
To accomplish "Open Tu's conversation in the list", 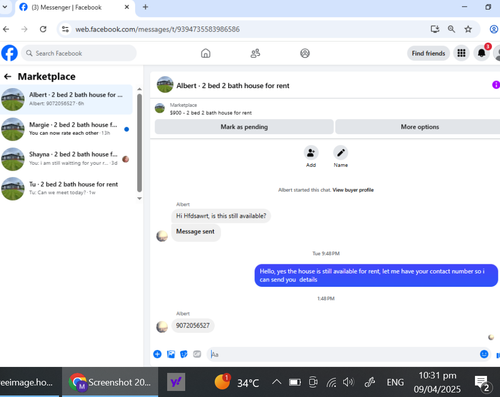I will (x=66, y=188).
